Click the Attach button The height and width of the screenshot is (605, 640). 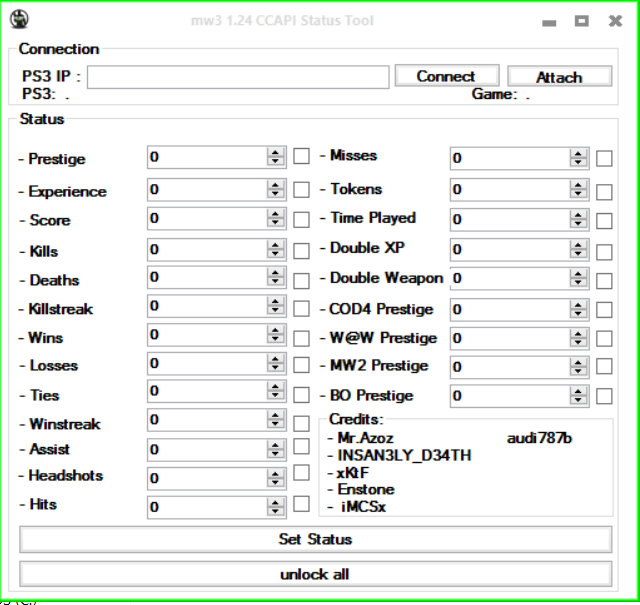point(560,77)
